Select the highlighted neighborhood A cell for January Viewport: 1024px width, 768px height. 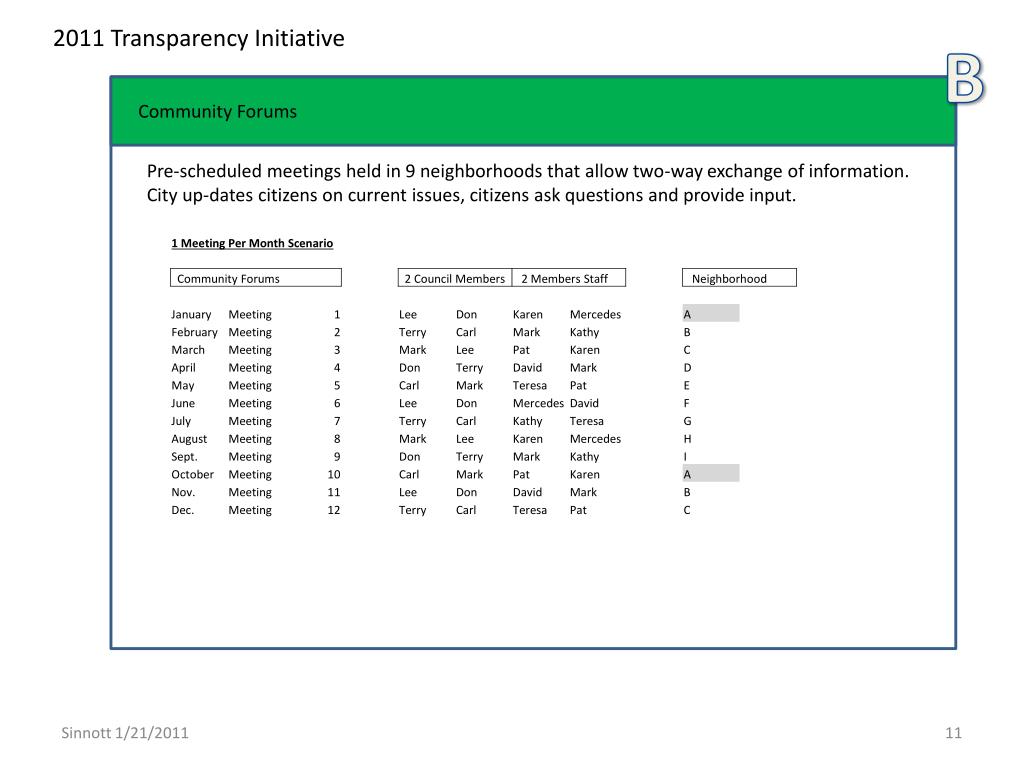coord(711,313)
